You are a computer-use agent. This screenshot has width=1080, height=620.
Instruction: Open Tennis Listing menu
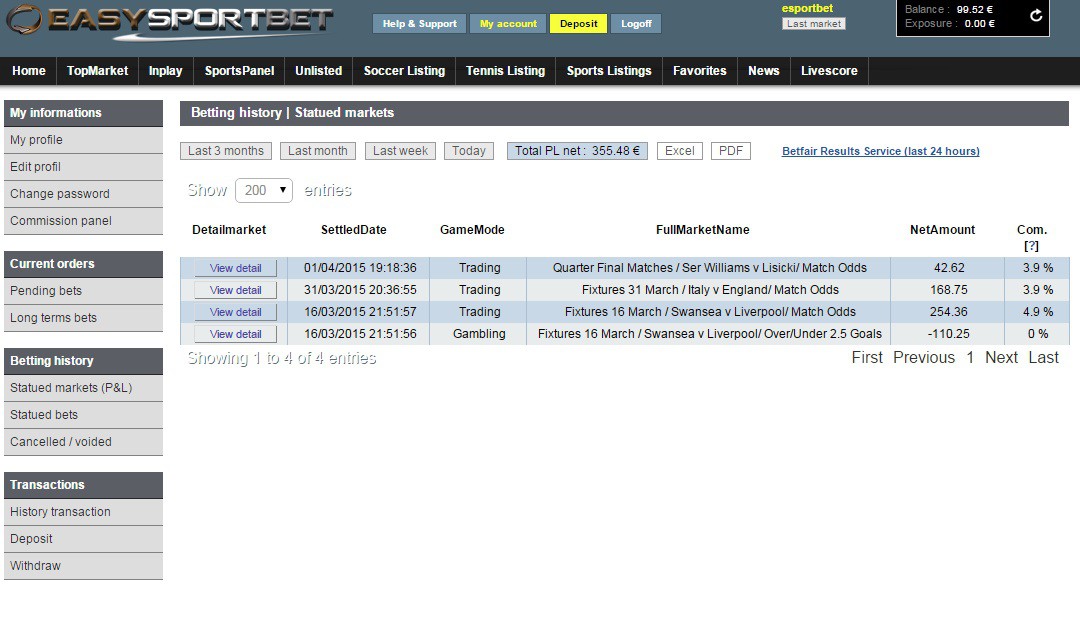506,71
